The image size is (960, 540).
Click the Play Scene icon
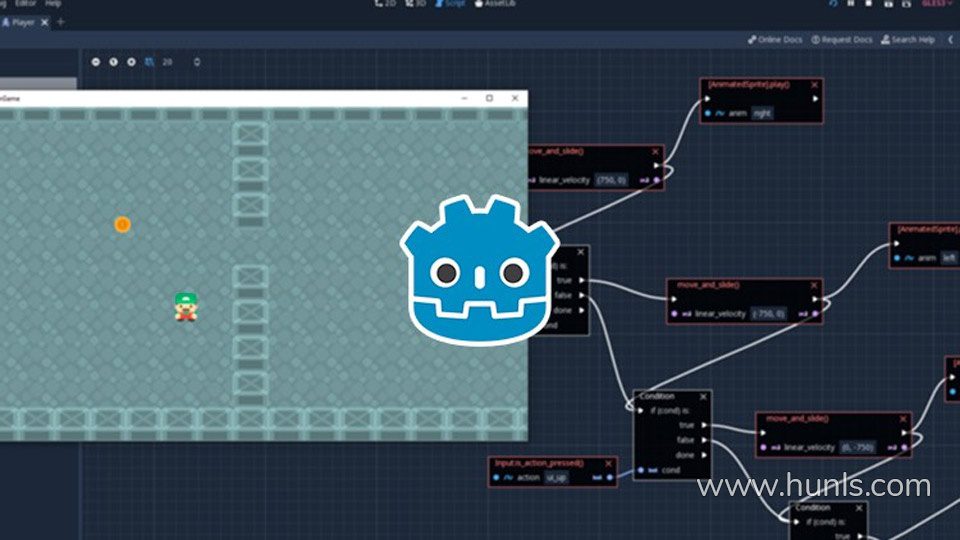point(888,3)
